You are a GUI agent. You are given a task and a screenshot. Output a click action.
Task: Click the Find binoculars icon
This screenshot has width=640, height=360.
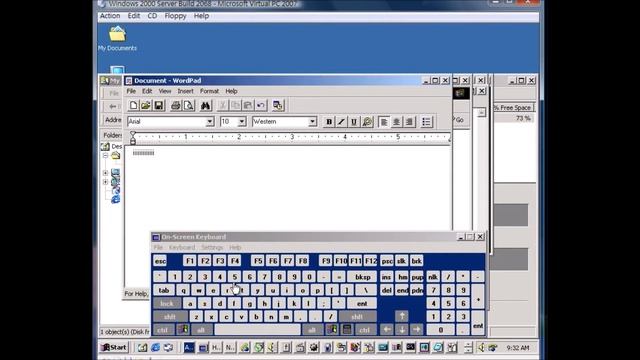click(x=205, y=105)
